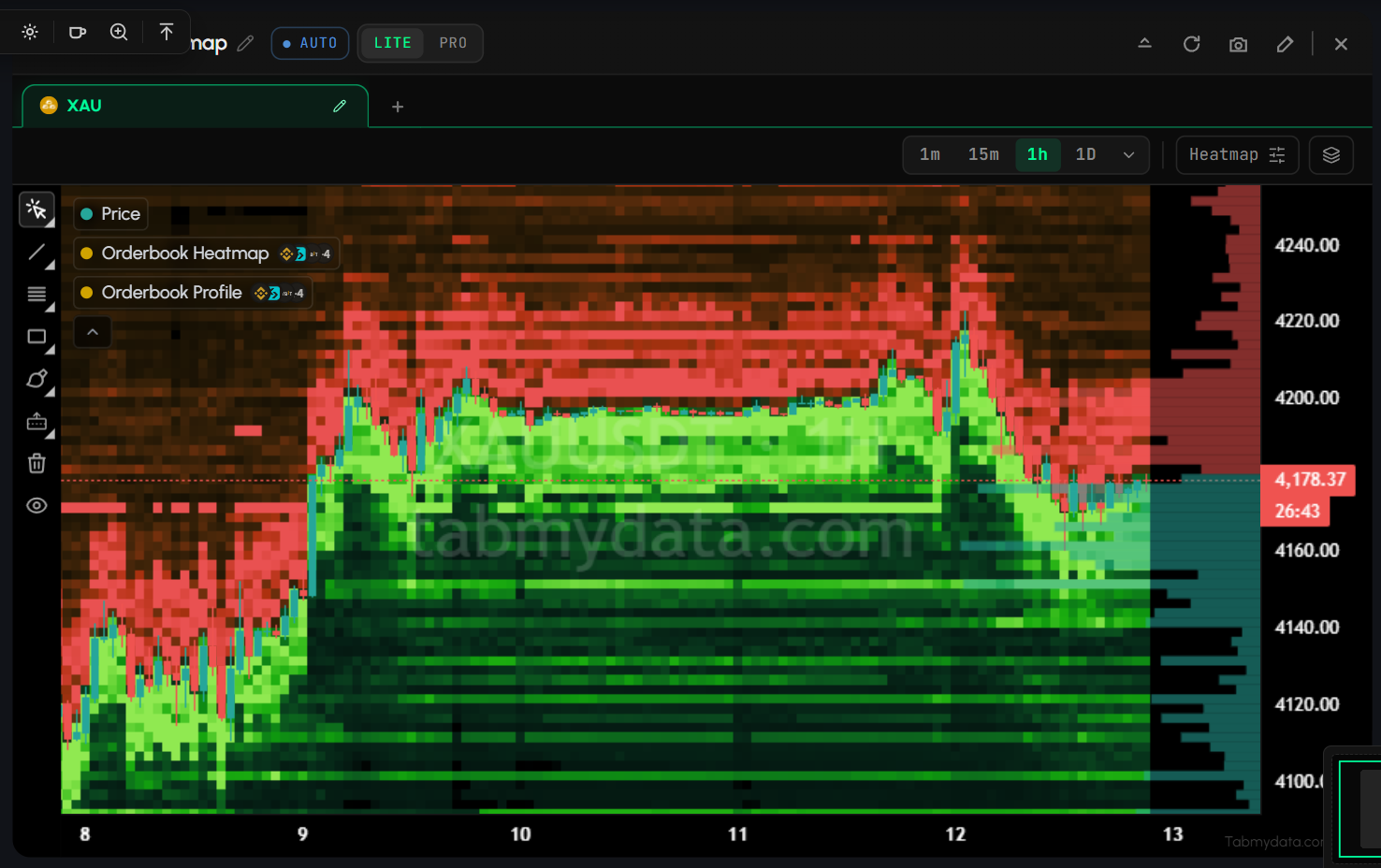Take a chart screenshot with the camera icon
The image size is (1381, 868).
[x=1238, y=44]
